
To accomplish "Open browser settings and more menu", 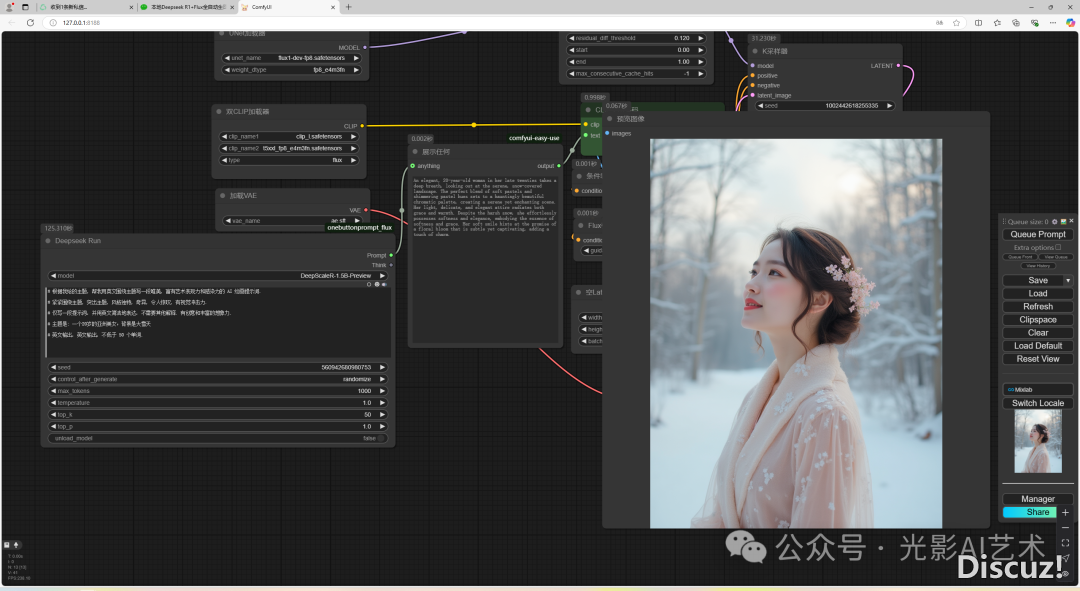I will [1052, 23].
